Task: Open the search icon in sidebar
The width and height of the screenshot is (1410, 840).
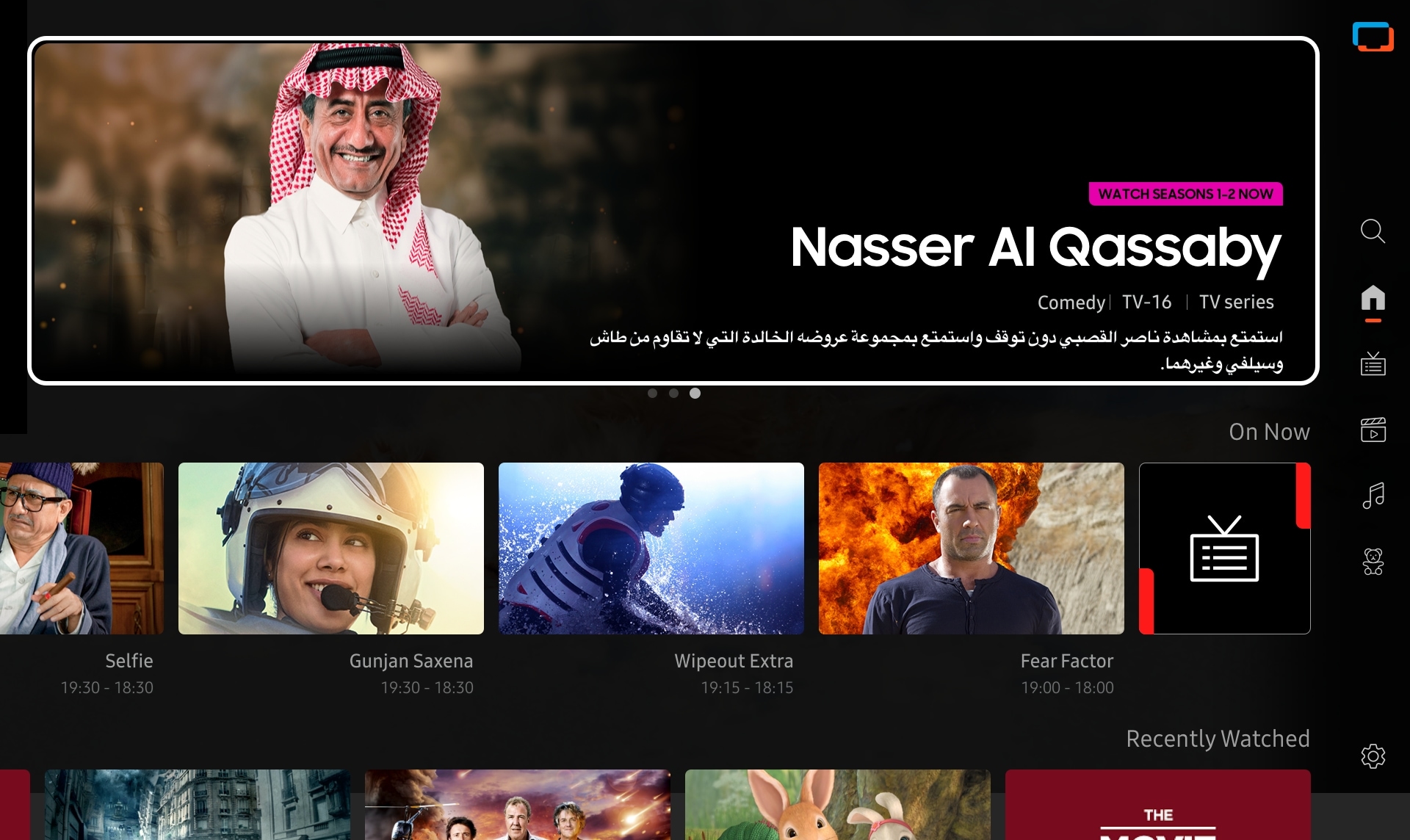Action: [x=1373, y=231]
